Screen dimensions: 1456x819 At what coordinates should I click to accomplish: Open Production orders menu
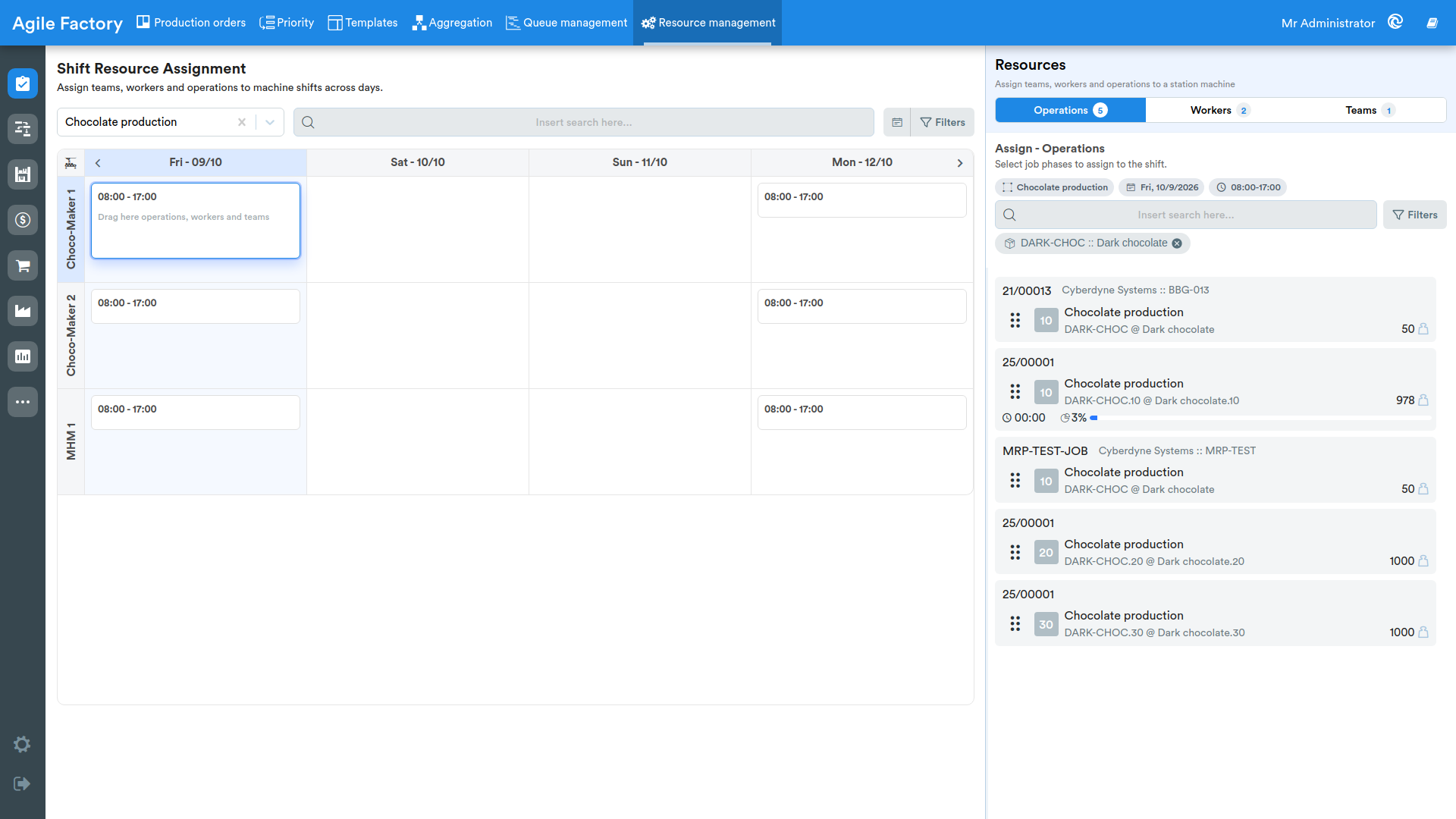coord(191,23)
